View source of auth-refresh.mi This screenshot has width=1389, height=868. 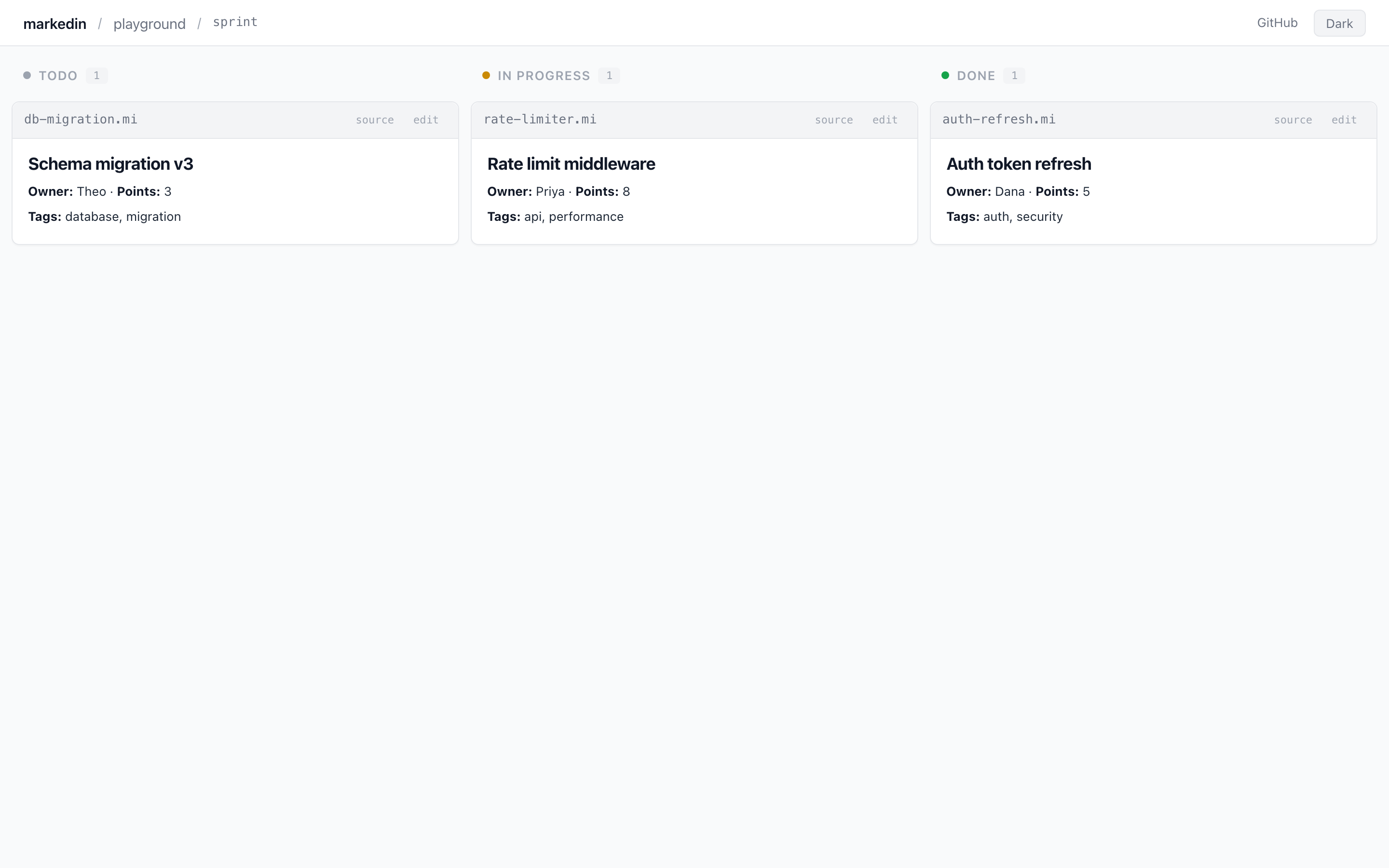pyautogui.click(x=1293, y=120)
